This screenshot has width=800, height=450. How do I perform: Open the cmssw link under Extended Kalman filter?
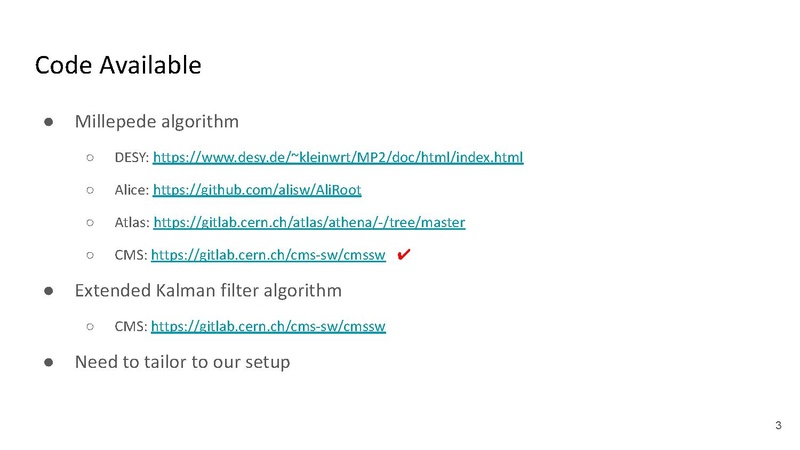point(268,326)
